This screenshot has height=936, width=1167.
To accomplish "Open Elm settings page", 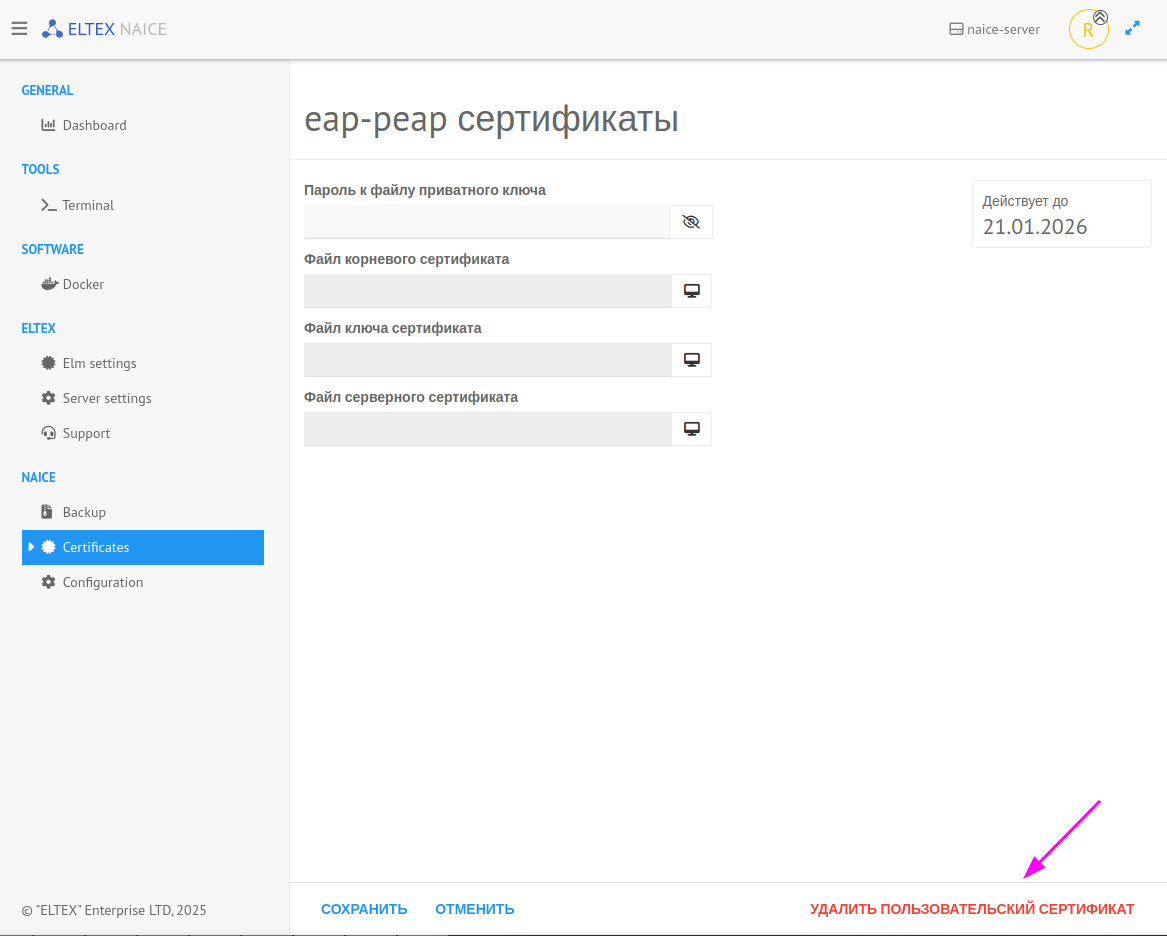I will click(x=99, y=363).
